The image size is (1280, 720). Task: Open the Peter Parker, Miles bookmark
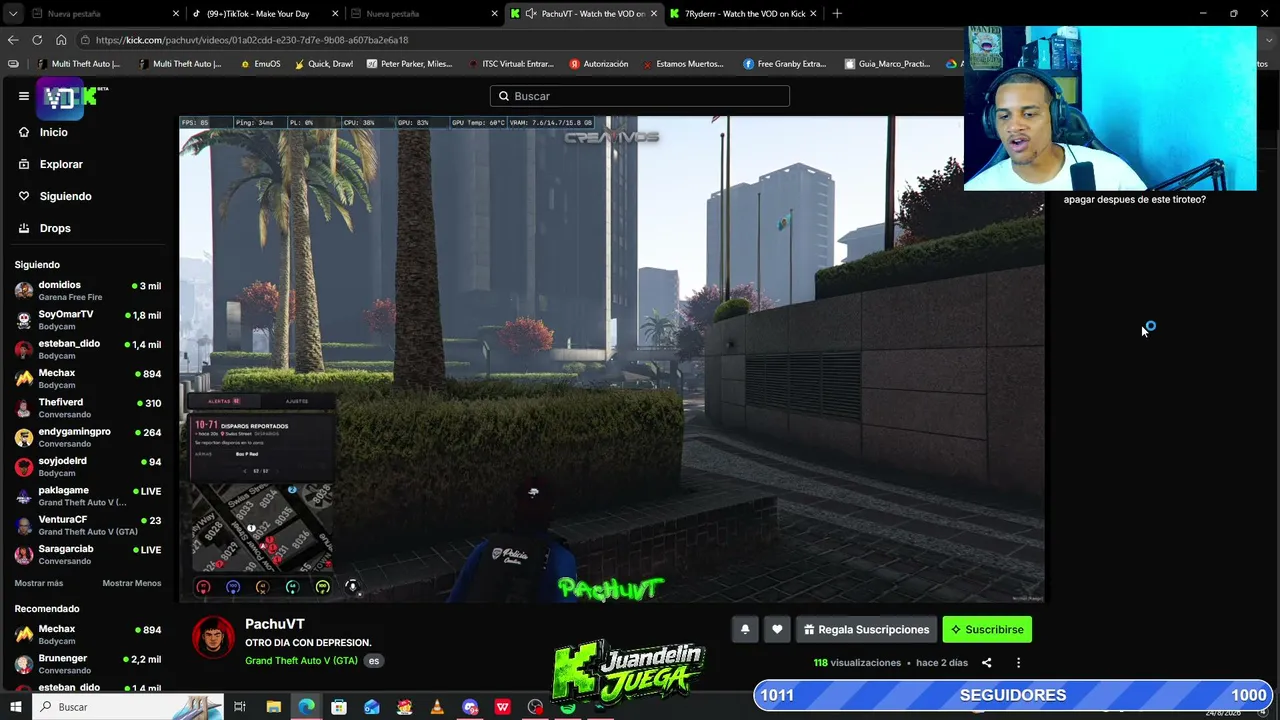click(409, 64)
